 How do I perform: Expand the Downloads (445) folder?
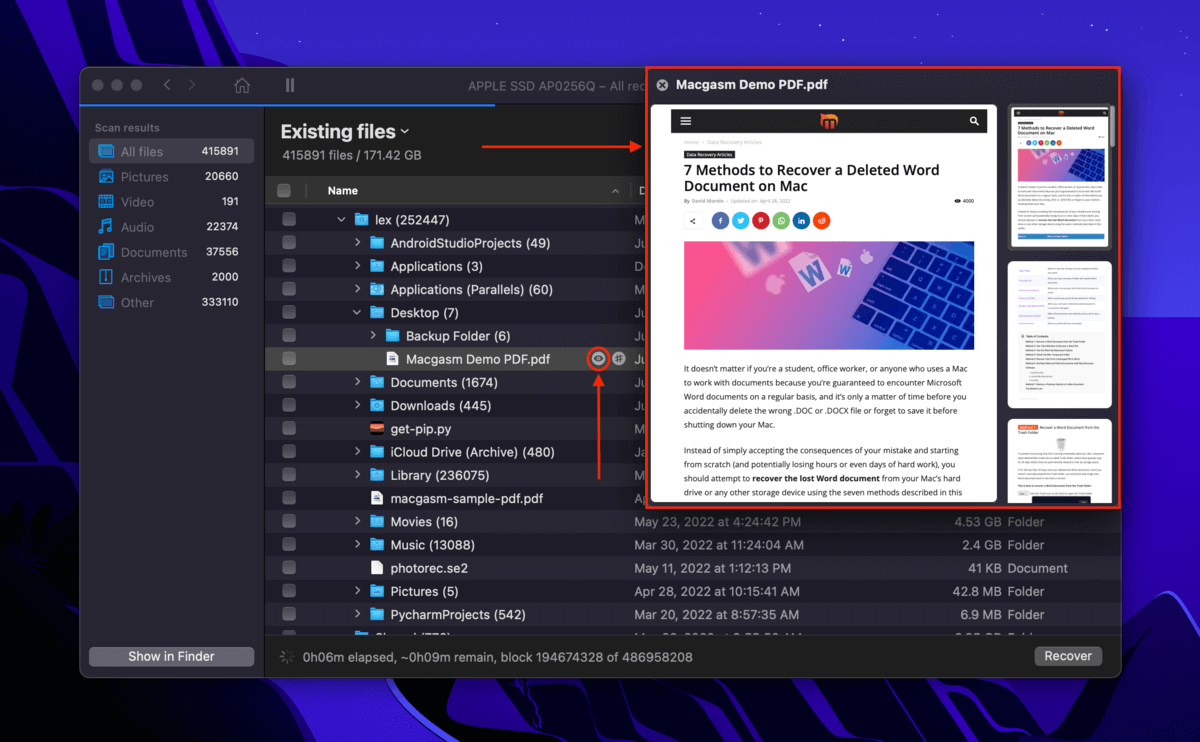[358, 406]
